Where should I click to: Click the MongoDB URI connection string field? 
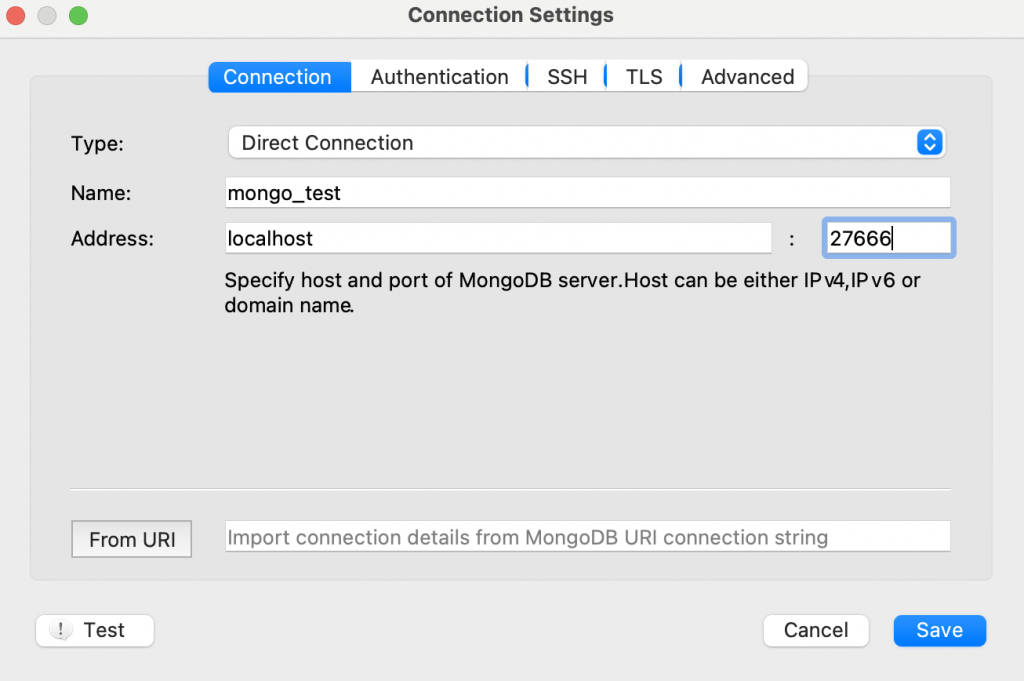(x=587, y=537)
